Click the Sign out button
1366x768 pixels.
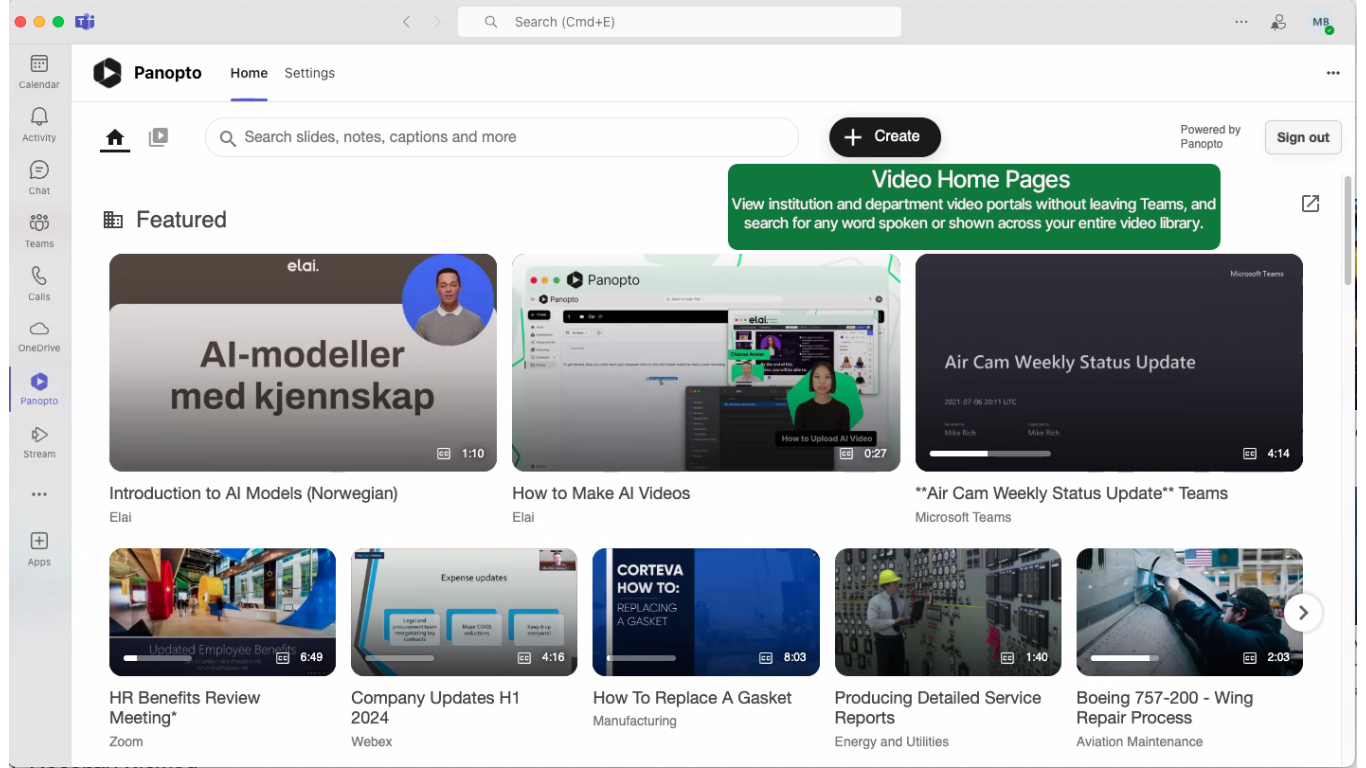[x=1303, y=138]
